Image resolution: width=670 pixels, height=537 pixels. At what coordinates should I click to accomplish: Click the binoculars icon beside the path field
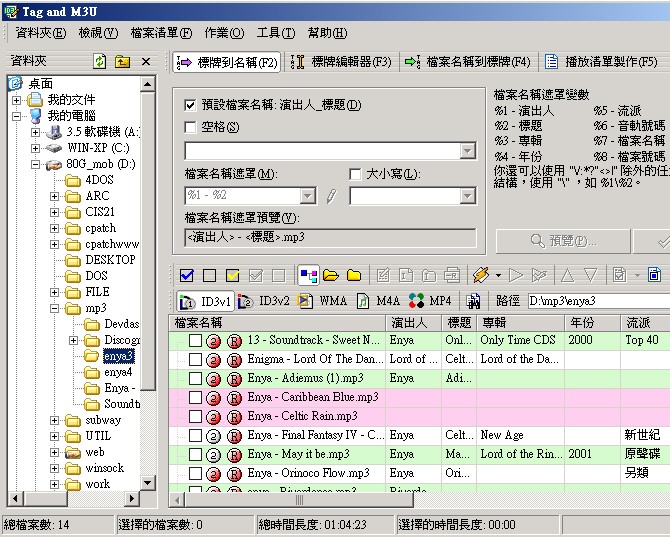(x=473, y=300)
